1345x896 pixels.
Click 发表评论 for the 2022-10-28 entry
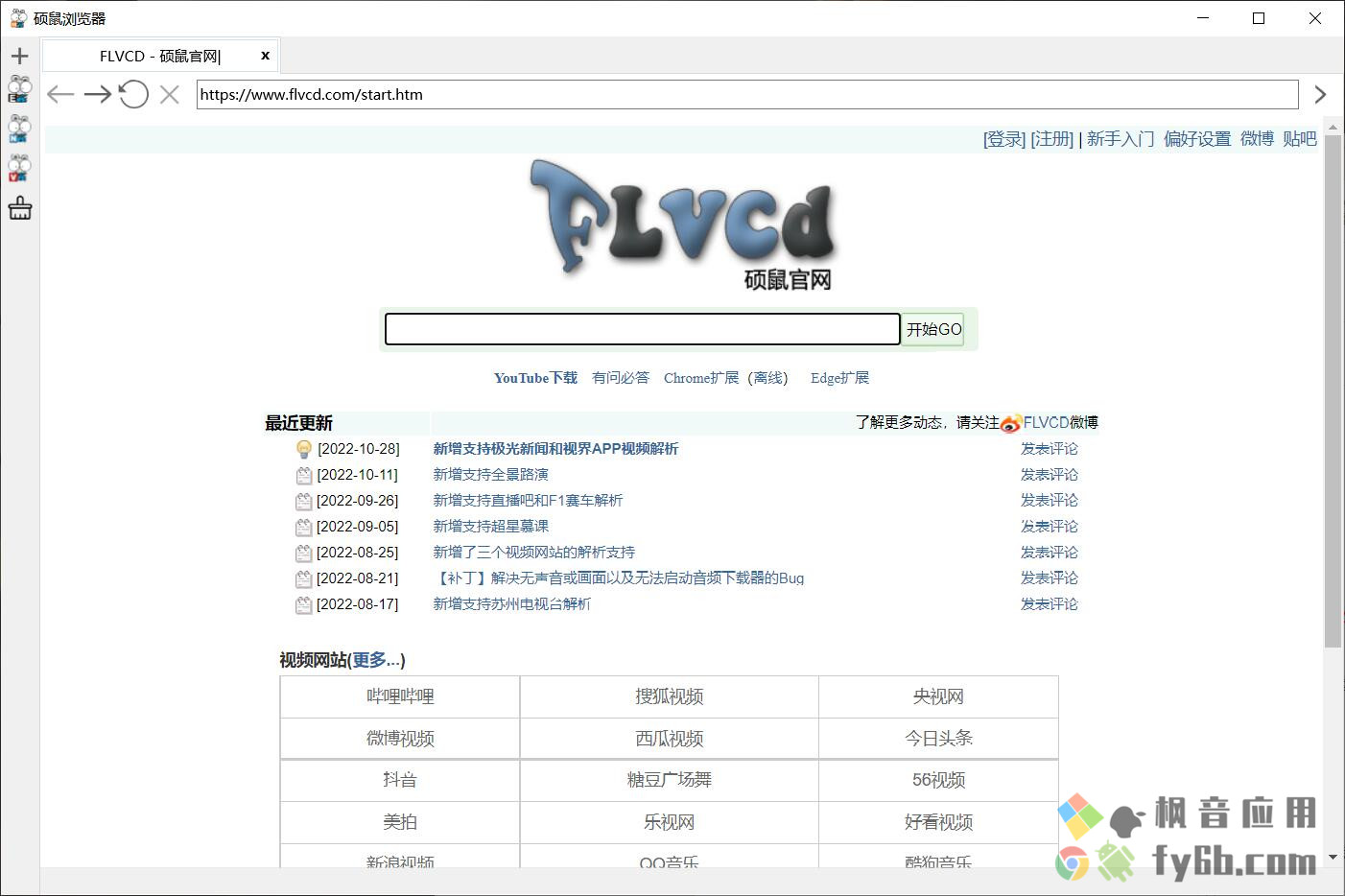(1050, 449)
